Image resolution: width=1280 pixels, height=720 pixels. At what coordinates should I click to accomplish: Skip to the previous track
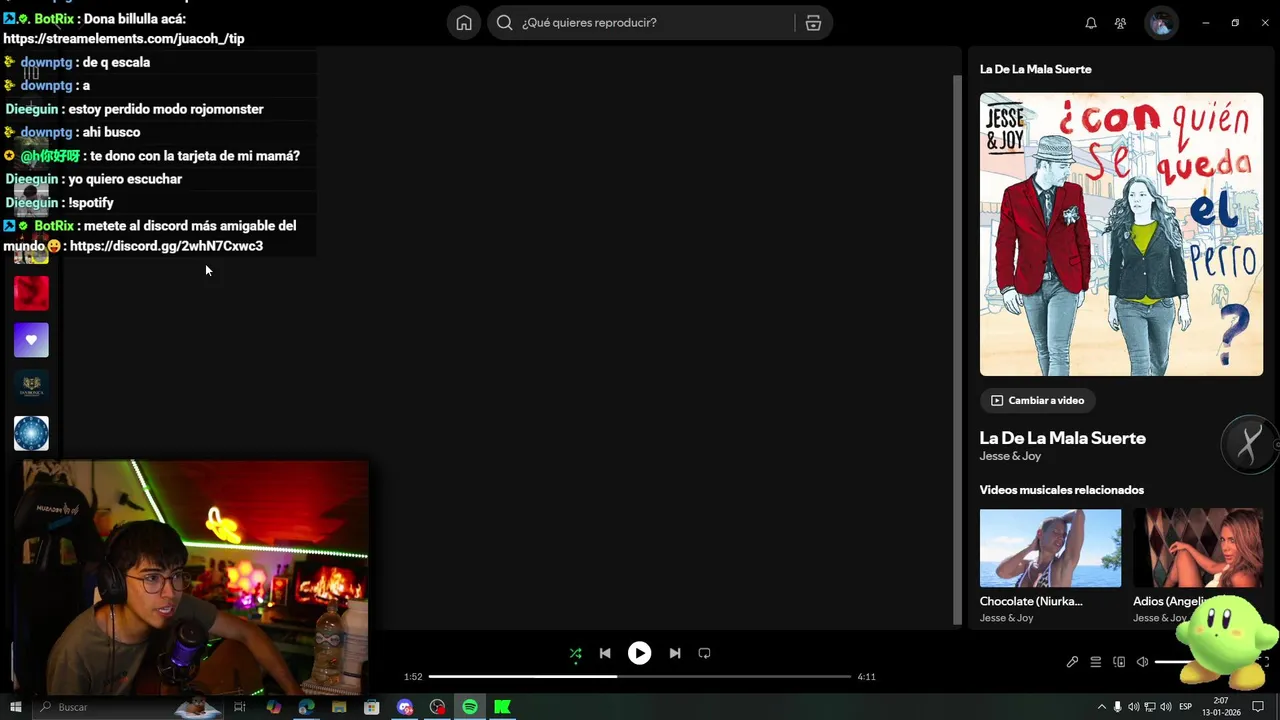tap(605, 653)
